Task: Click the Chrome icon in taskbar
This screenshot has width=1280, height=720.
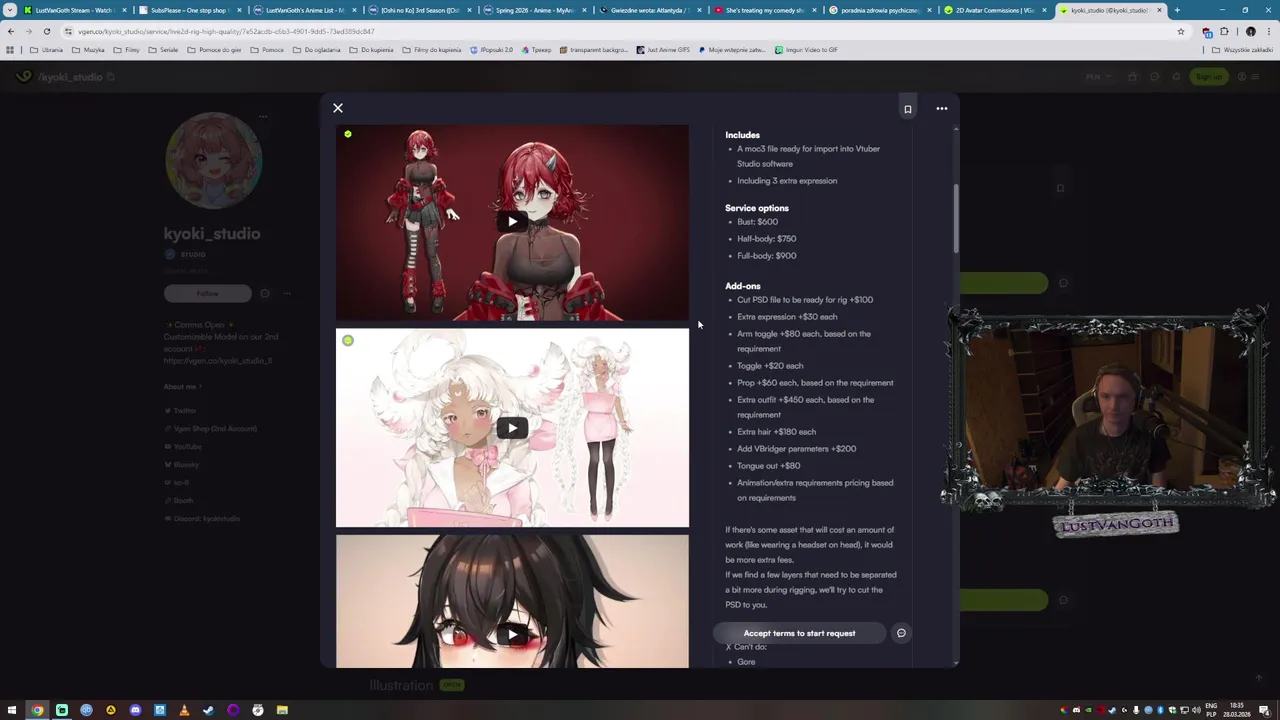Action: [x=37, y=710]
